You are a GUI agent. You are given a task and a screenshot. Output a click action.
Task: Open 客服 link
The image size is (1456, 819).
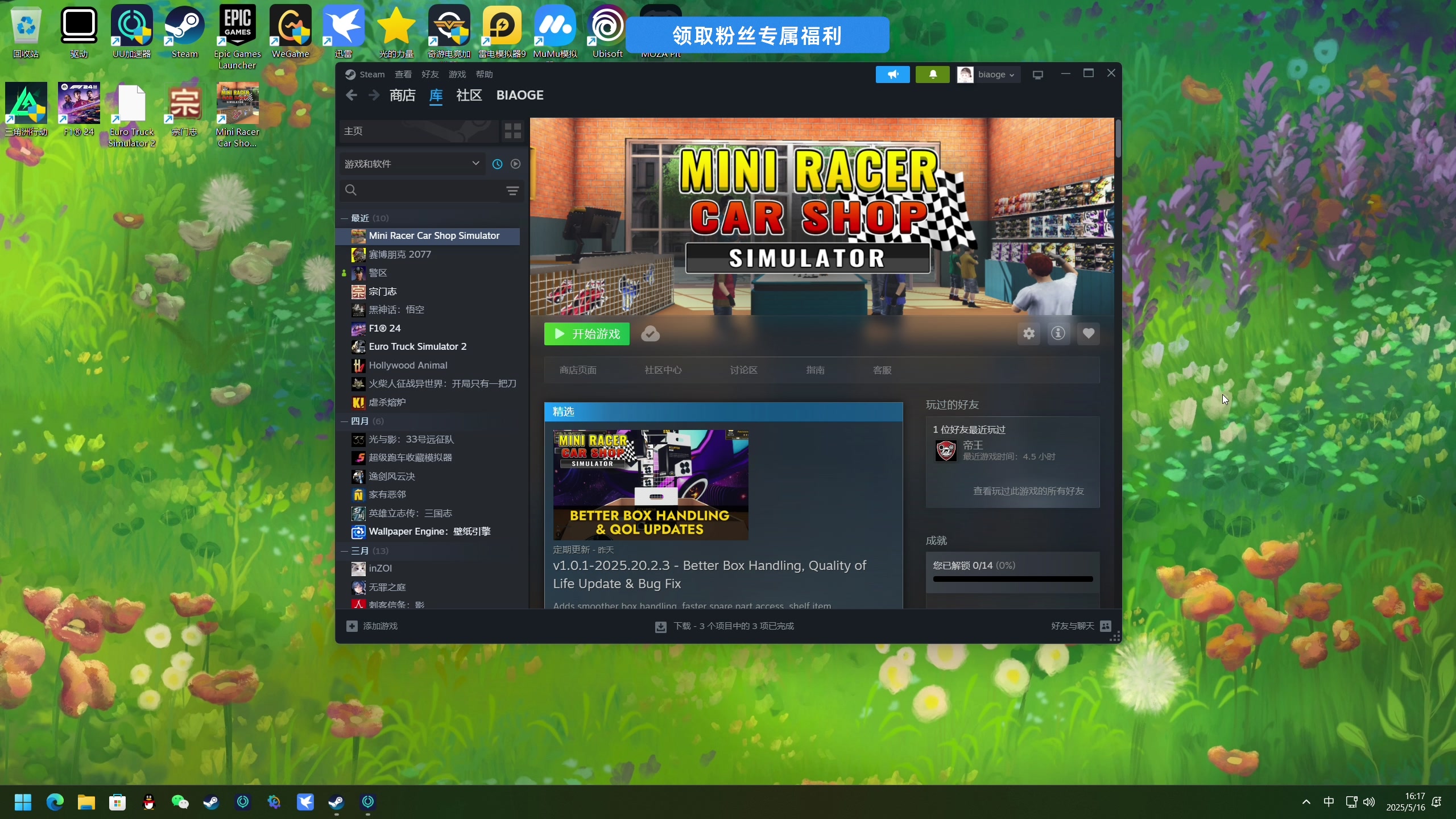(x=882, y=370)
